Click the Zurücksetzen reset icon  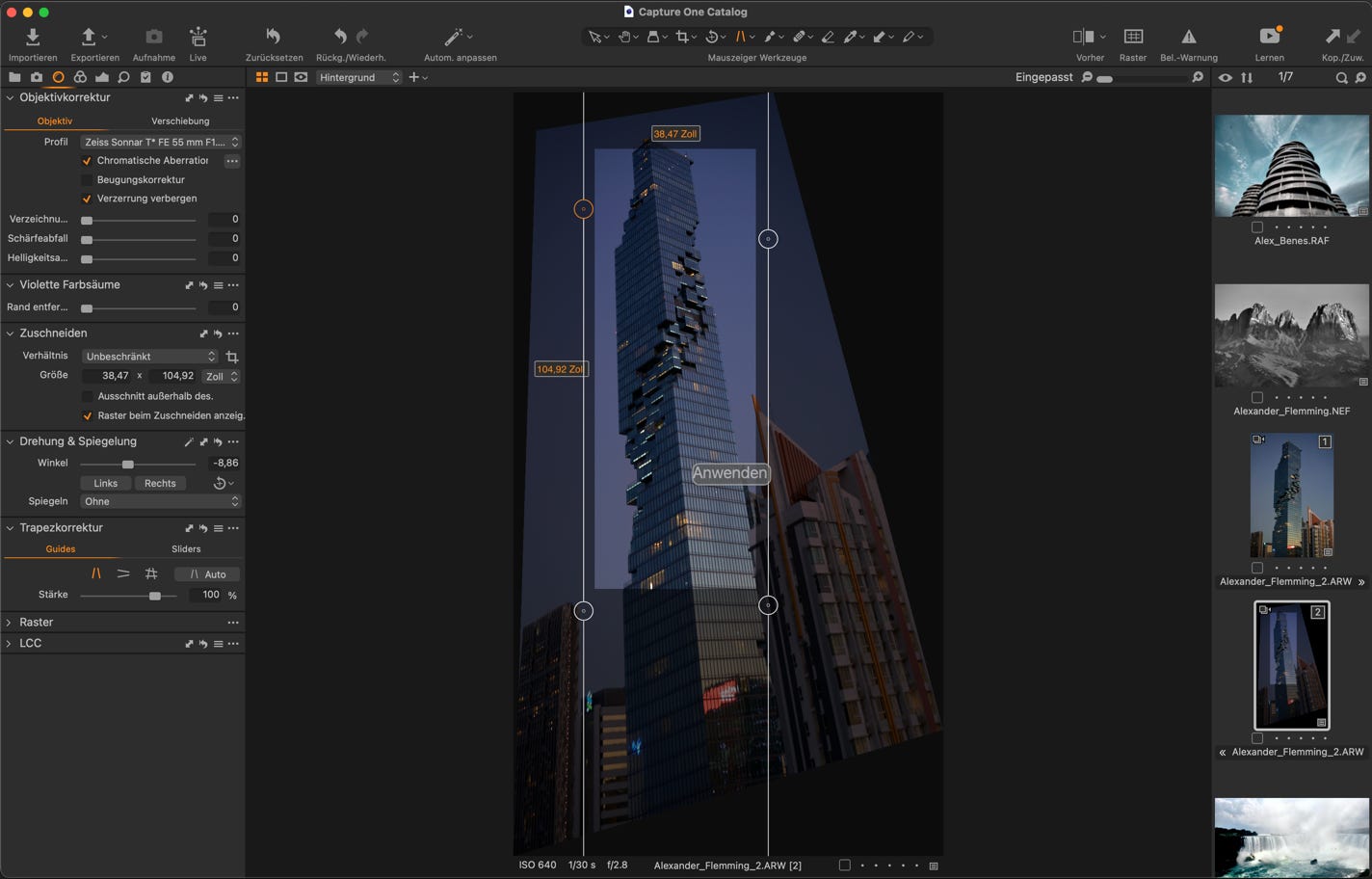pyautogui.click(x=274, y=38)
